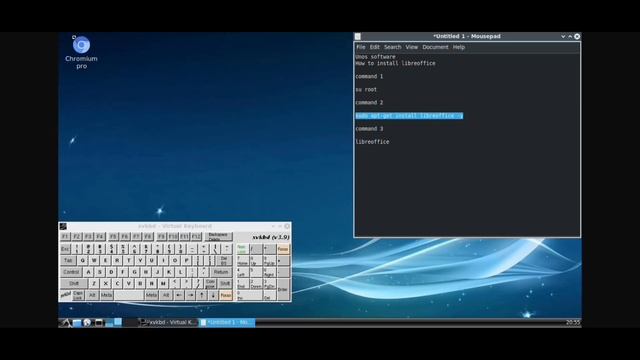This screenshot has height=360, width=640.
Task: Click the Mousepad title bar text
Action: [x=467, y=36]
